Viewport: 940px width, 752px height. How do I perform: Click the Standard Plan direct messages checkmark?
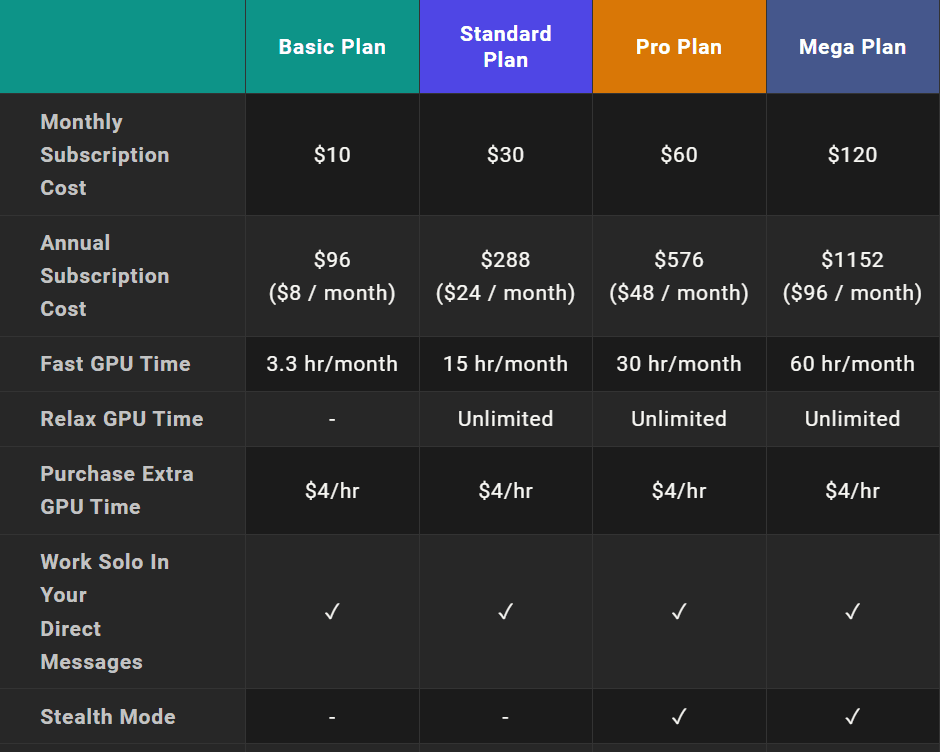tap(505, 612)
